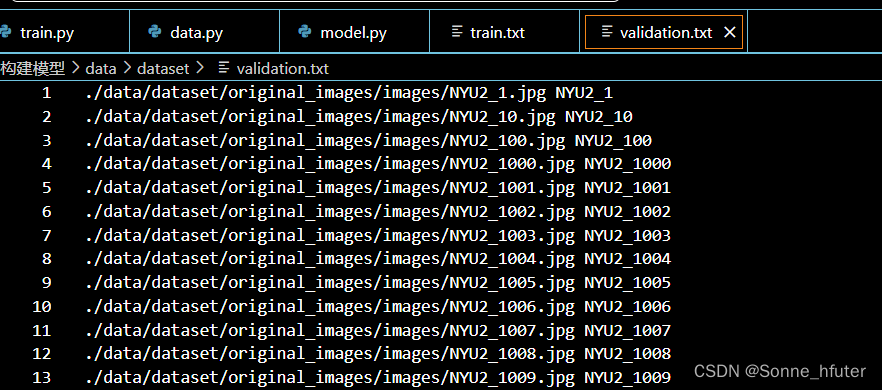The width and height of the screenshot is (882, 390).
Task: Click line number 3 in the gutter
Action: pos(46,140)
